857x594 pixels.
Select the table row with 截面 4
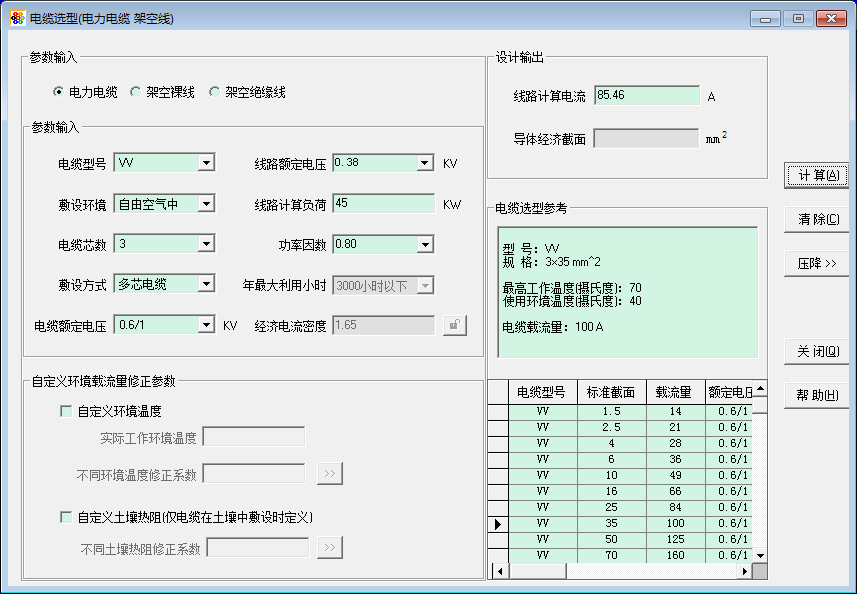620,443
